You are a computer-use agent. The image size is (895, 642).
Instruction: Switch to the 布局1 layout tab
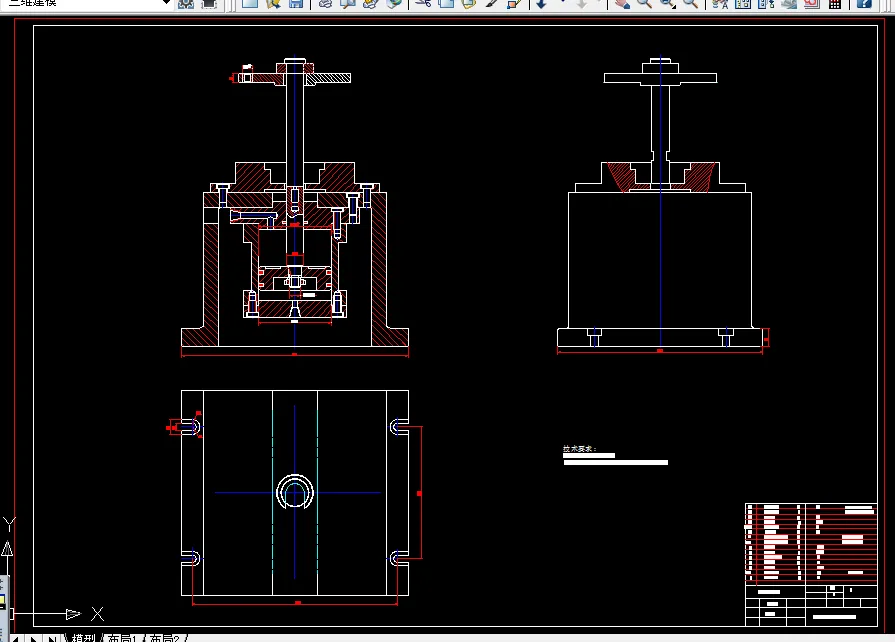tap(122, 637)
